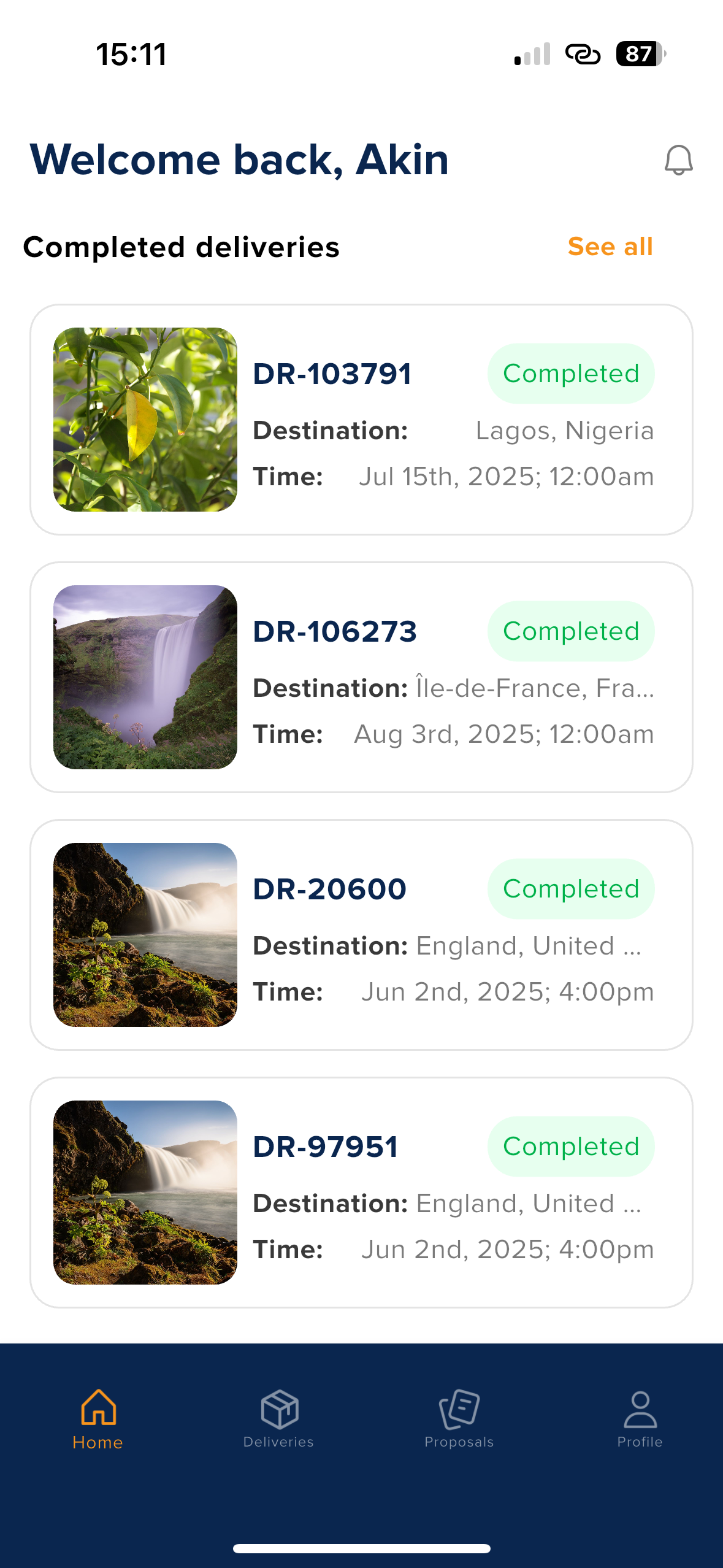Tap the hotspot link icon in status bar

[x=583, y=54]
